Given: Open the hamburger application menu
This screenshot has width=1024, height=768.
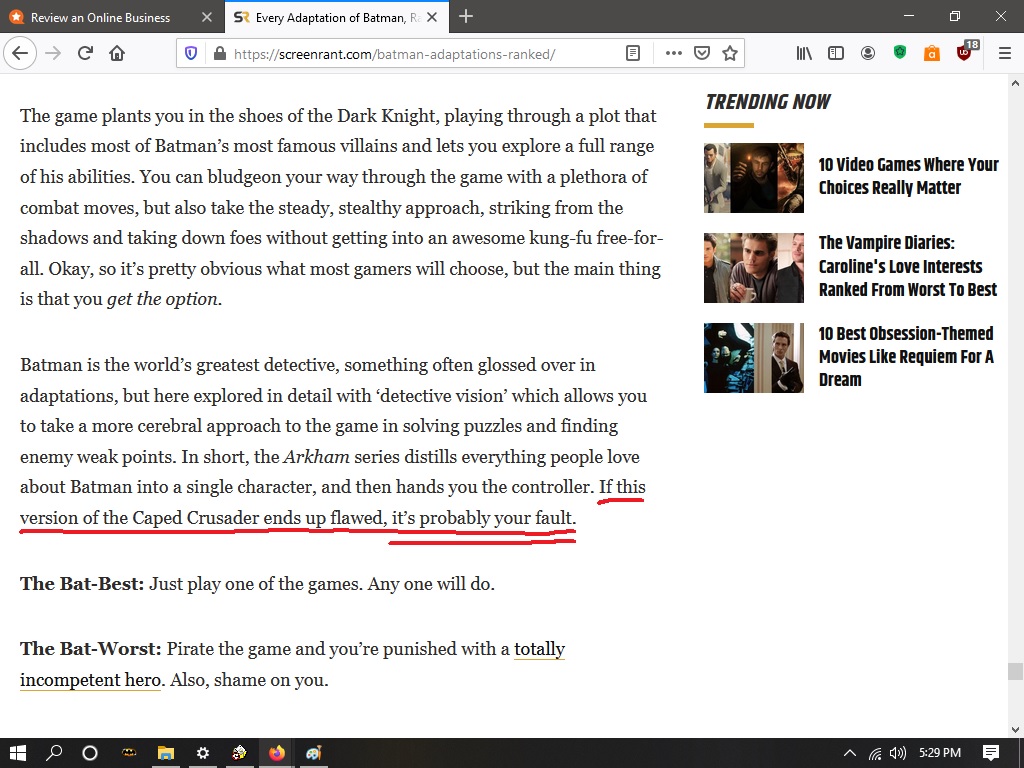Looking at the screenshot, I should click(1004, 53).
